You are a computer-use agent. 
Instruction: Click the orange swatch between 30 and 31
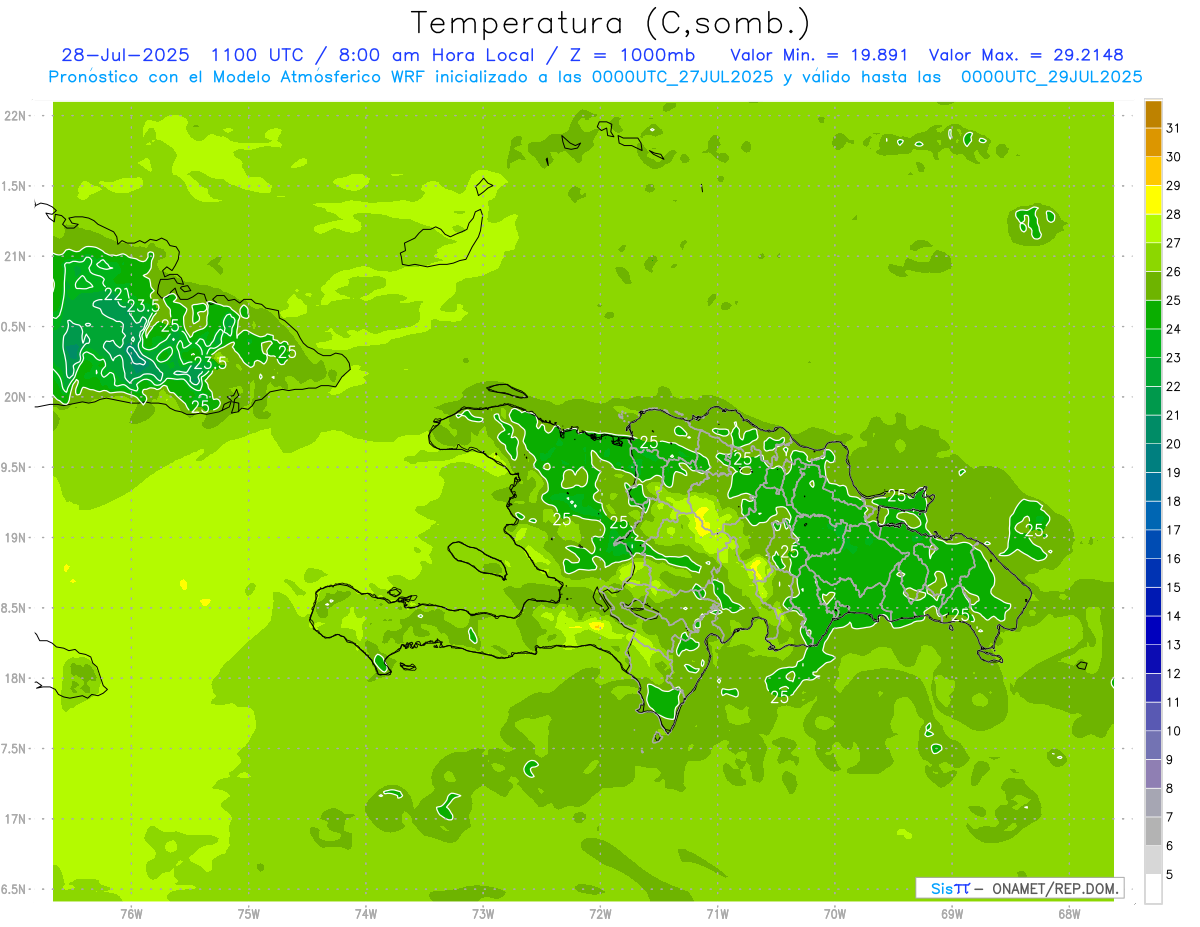1154,142
